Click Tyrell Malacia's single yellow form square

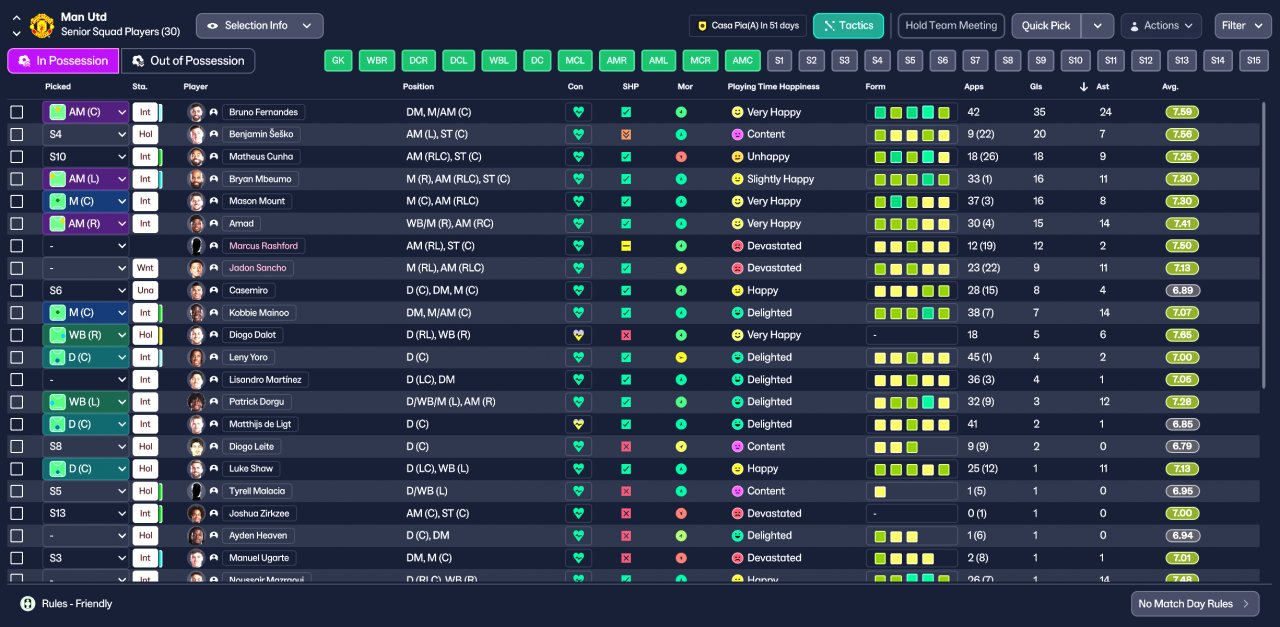click(880, 491)
